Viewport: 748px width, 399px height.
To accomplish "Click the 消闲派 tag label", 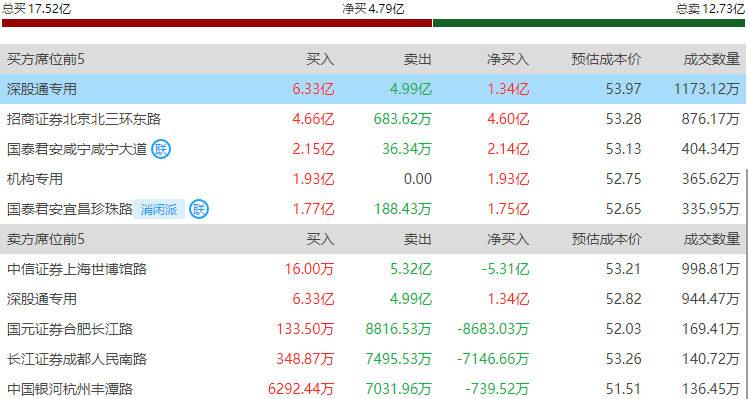I will [x=159, y=209].
